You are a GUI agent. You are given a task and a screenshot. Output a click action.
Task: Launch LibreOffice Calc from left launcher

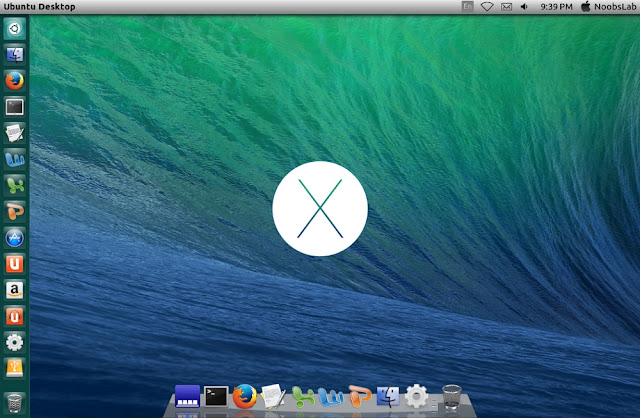pos(15,185)
